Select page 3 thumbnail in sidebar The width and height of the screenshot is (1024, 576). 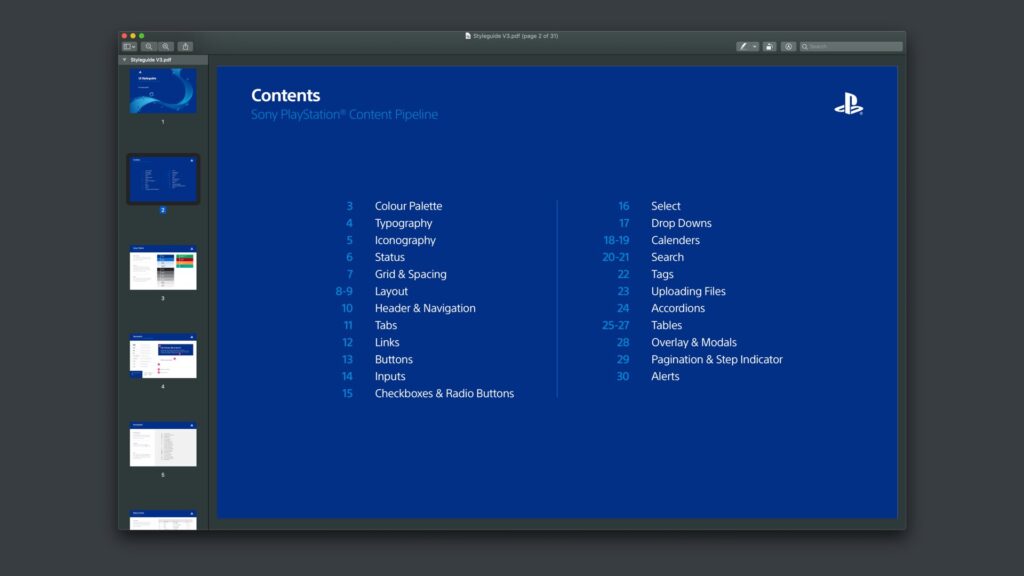pyautogui.click(x=163, y=268)
